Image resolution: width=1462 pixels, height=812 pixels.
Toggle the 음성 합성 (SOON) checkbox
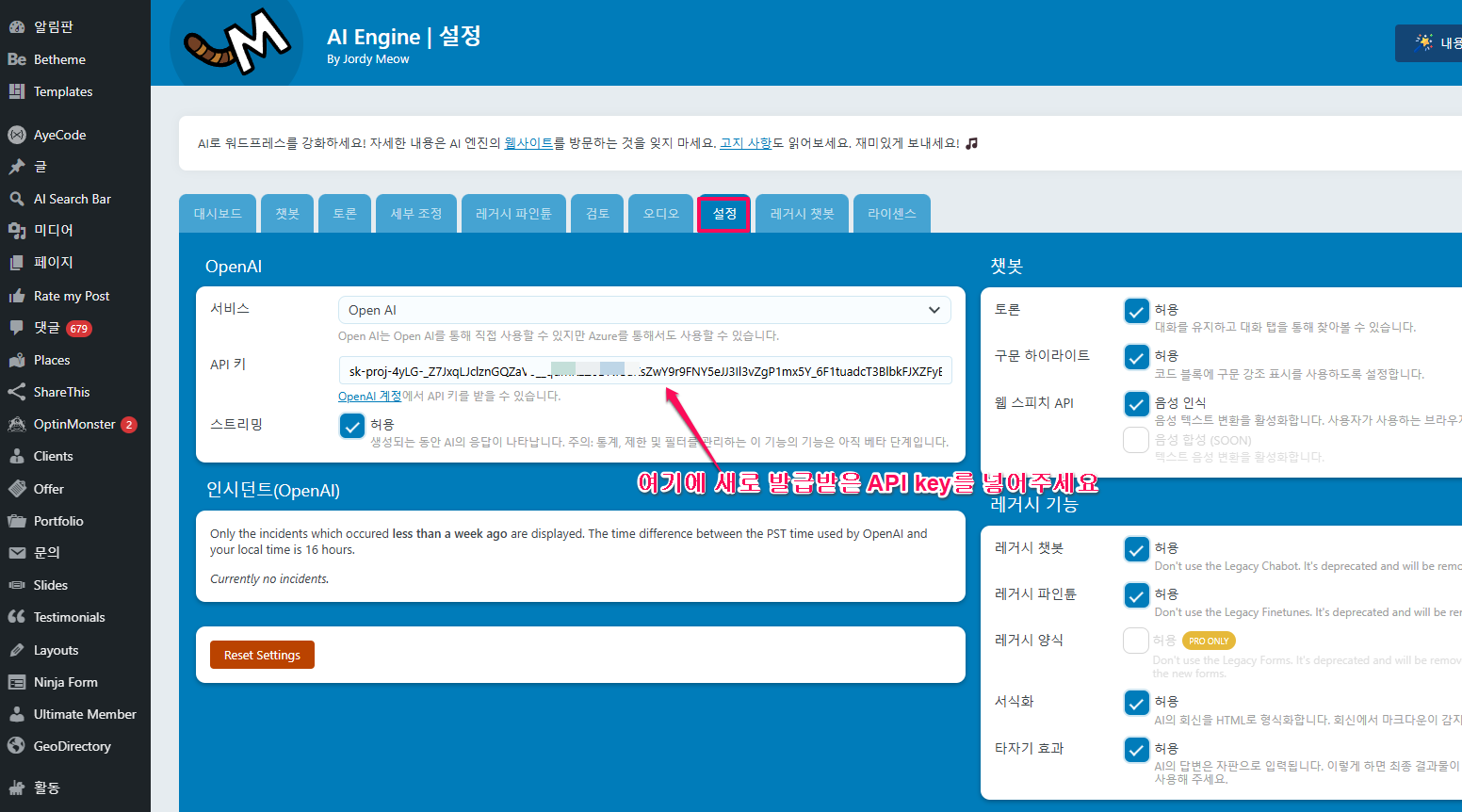click(x=1137, y=440)
